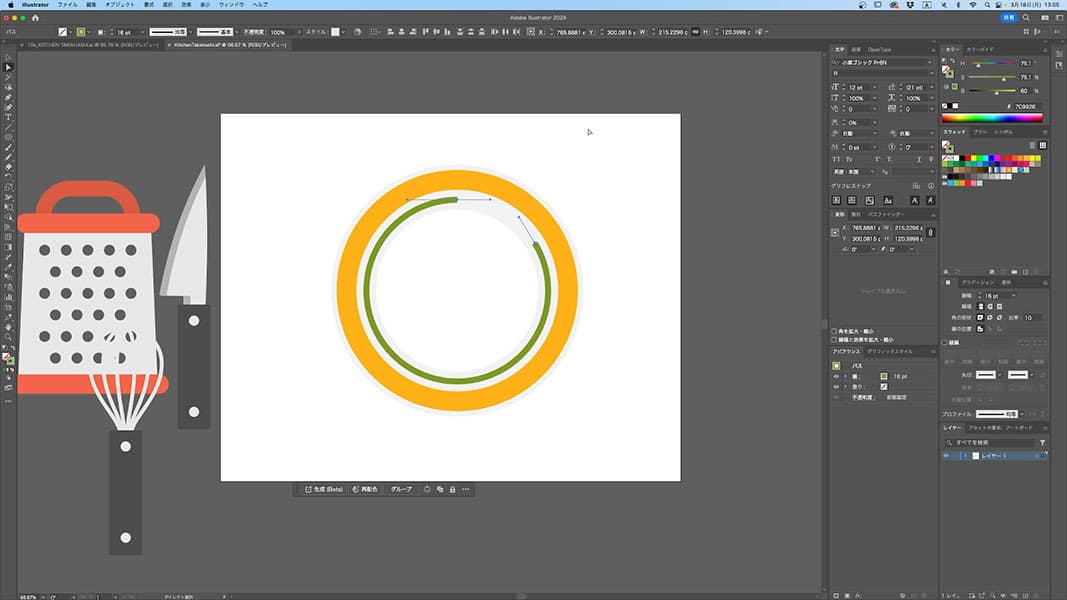Select the Direct Selection tool
The width and height of the screenshot is (1067, 600).
point(8,68)
